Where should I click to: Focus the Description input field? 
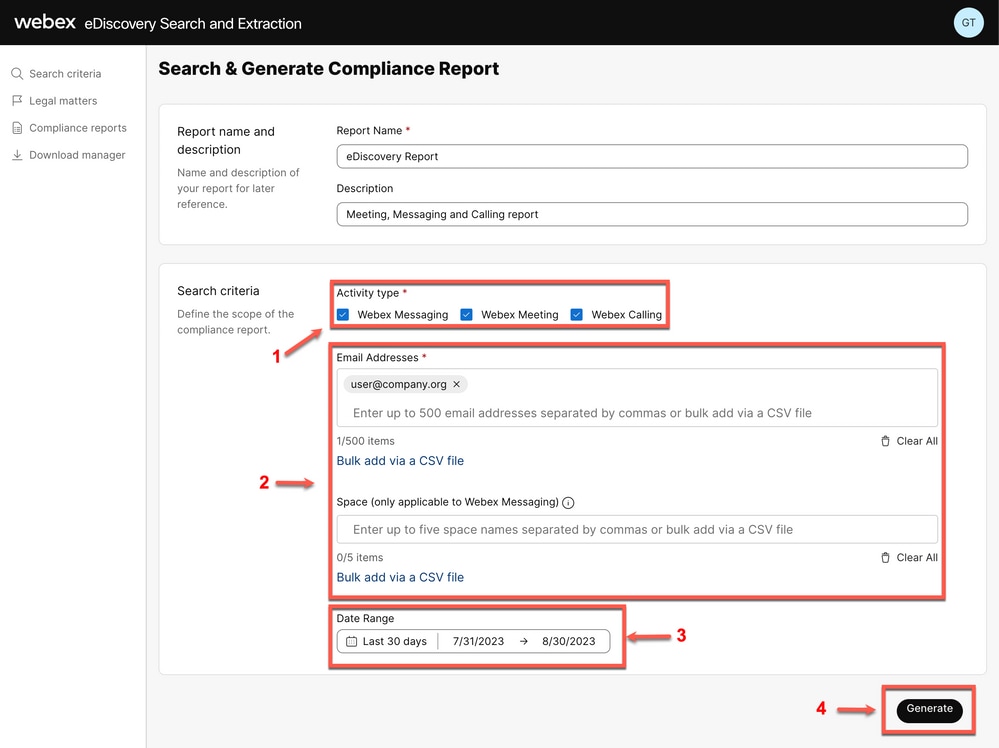(x=652, y=214)
